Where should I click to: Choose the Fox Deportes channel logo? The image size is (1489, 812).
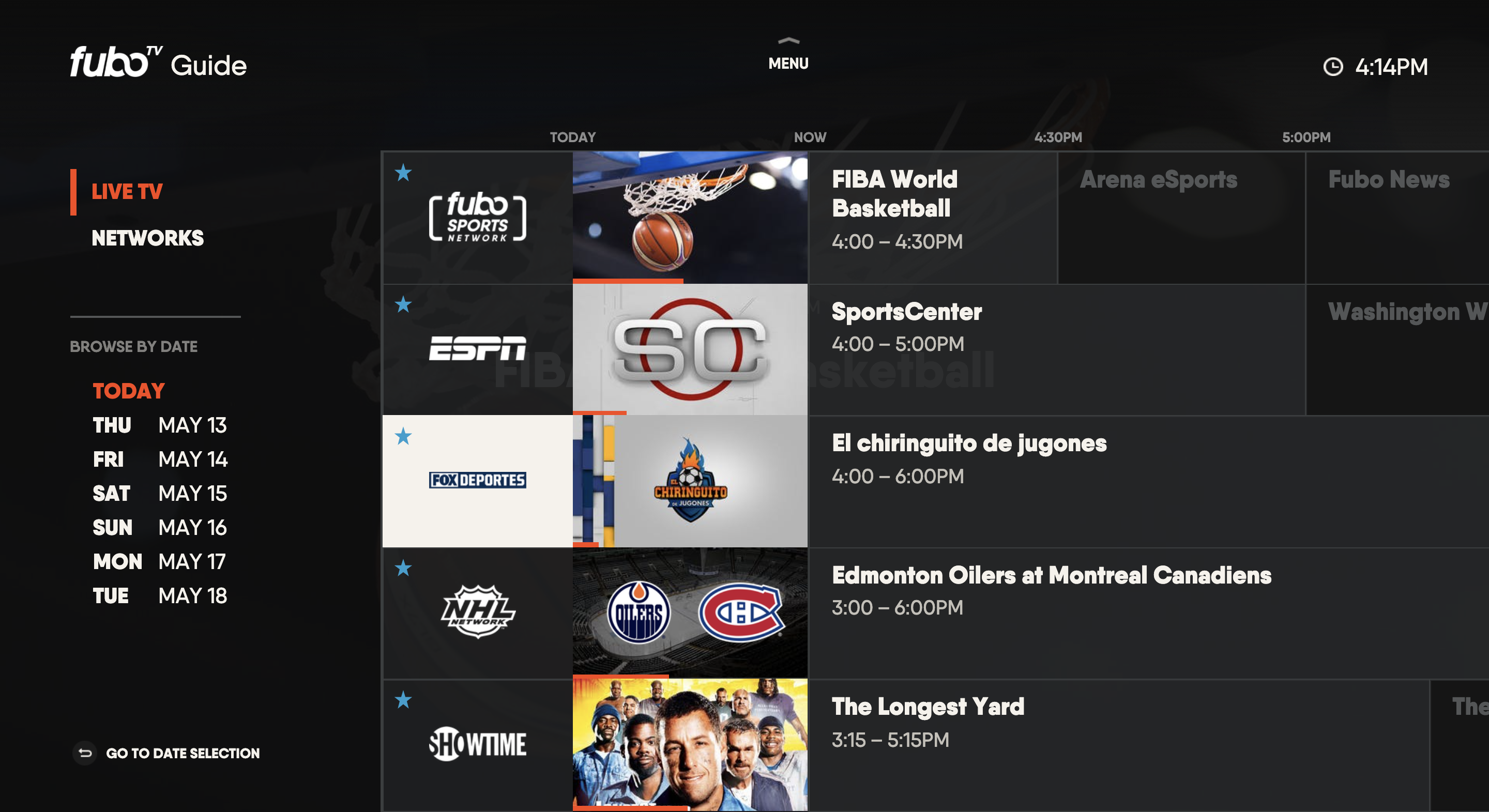pyautogui.click(x=477, y=480)
